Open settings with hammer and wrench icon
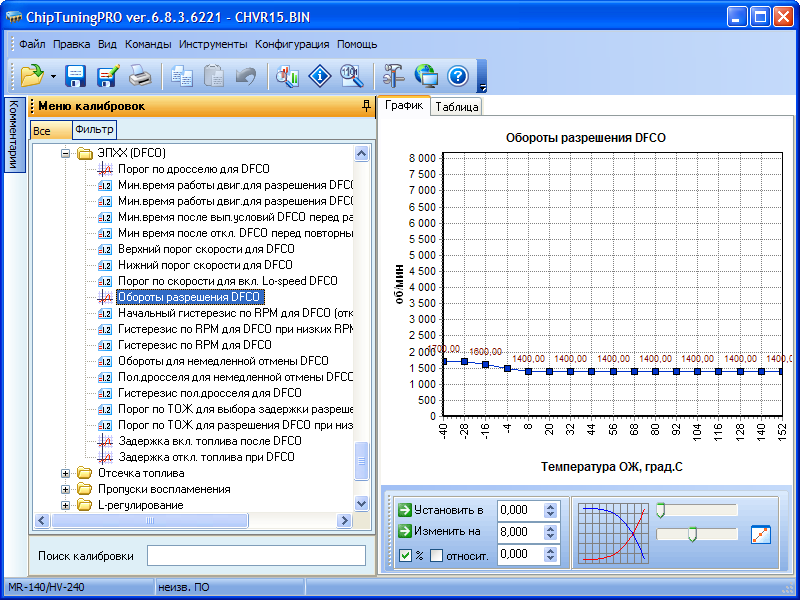This screenshot has height=600, width=800. (x=393, y=76)
